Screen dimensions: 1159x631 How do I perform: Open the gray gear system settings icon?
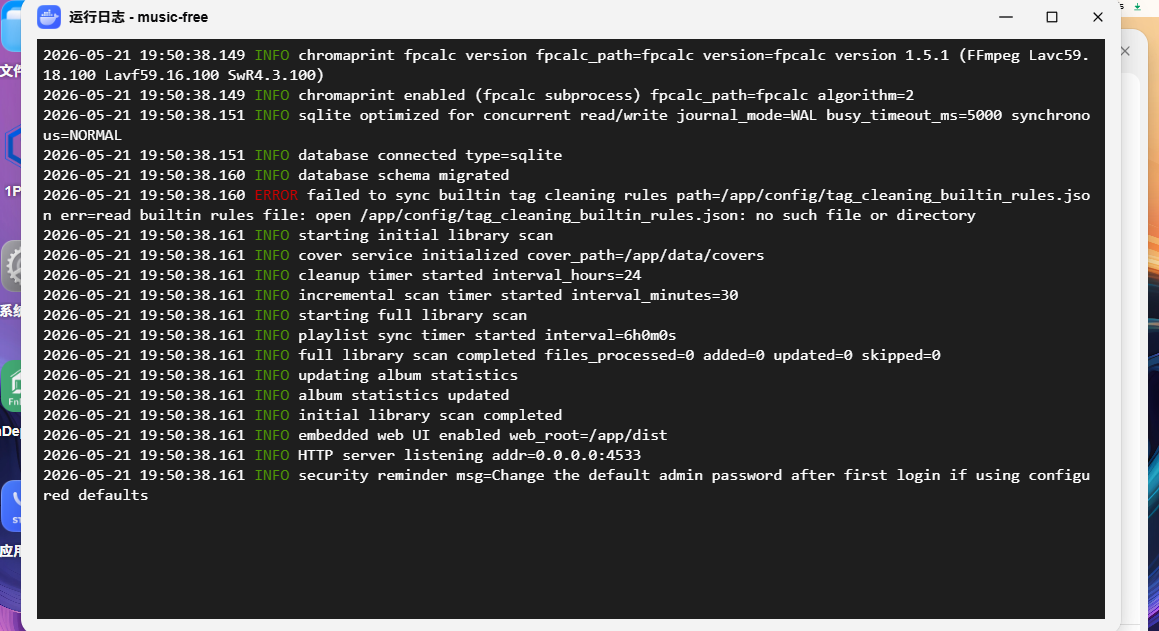click(x=11, y=265)
